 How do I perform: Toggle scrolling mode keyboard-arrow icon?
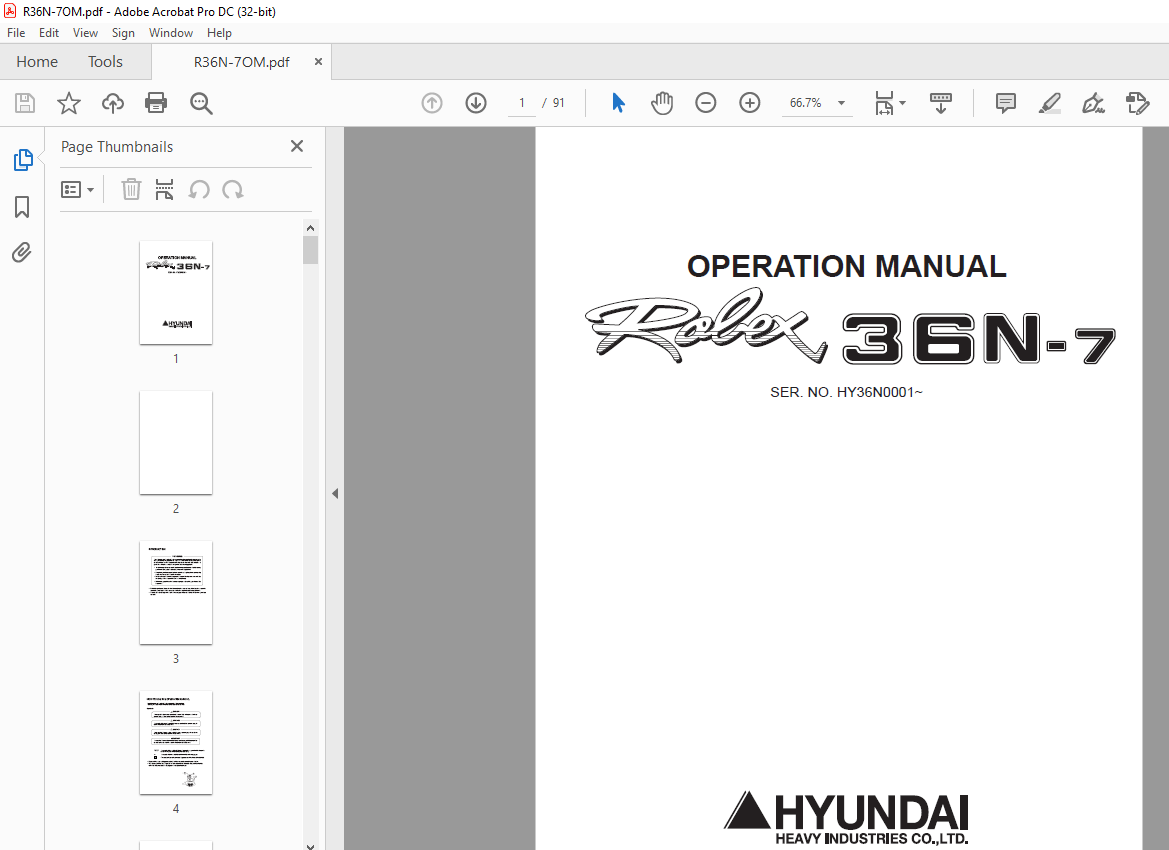pyautogui.click(x=940, y=103)
